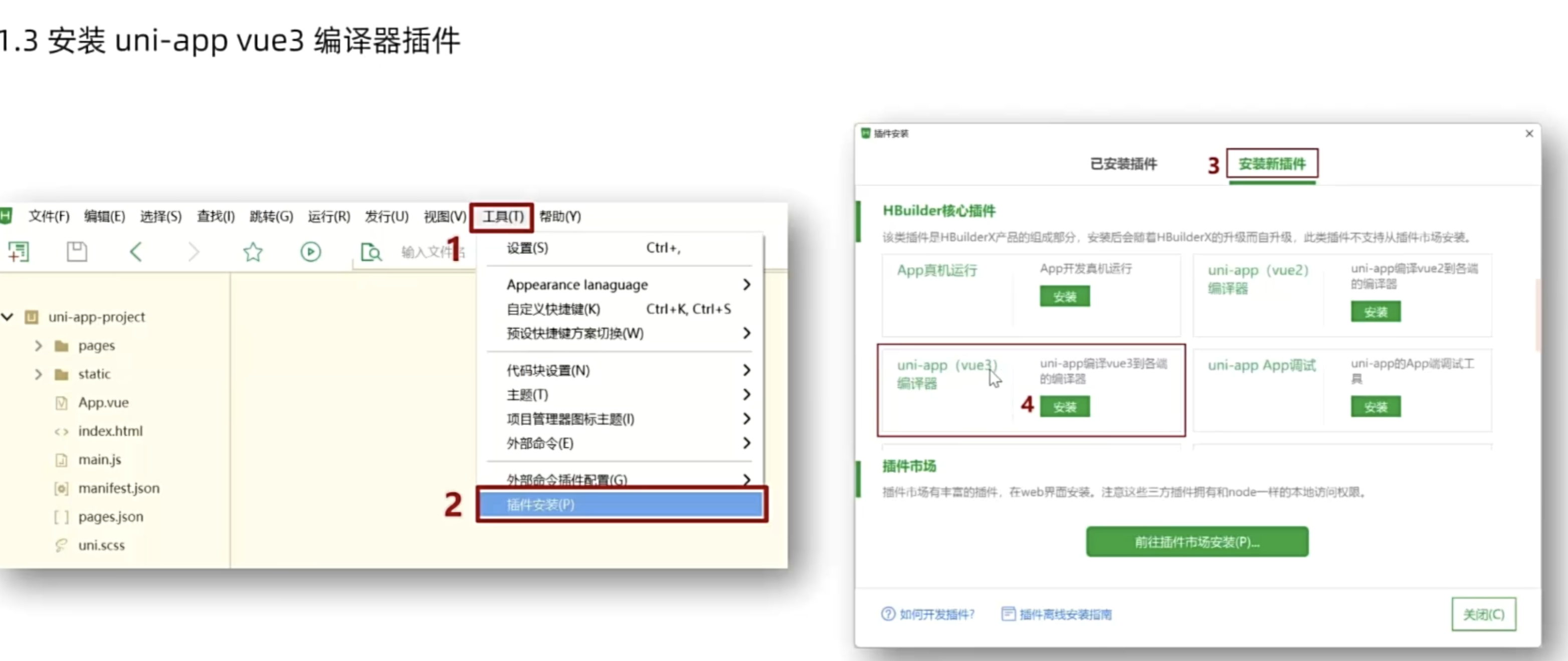Viewport: 1568px width, 661px height.
Task: Expand the 主题 submenu arrow
Action: click(x=746, y=395)
